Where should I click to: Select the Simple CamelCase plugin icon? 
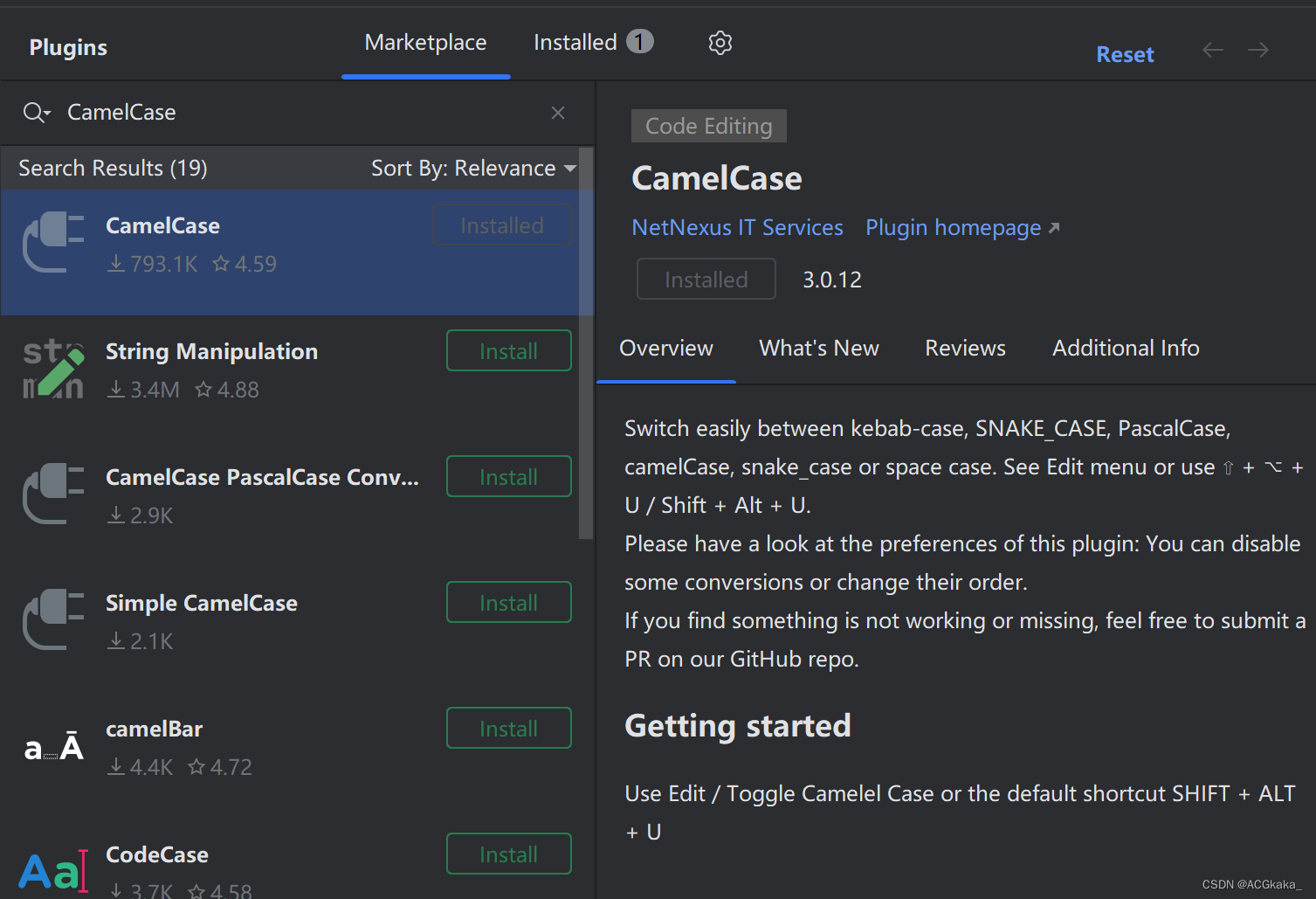click(53, 619)
